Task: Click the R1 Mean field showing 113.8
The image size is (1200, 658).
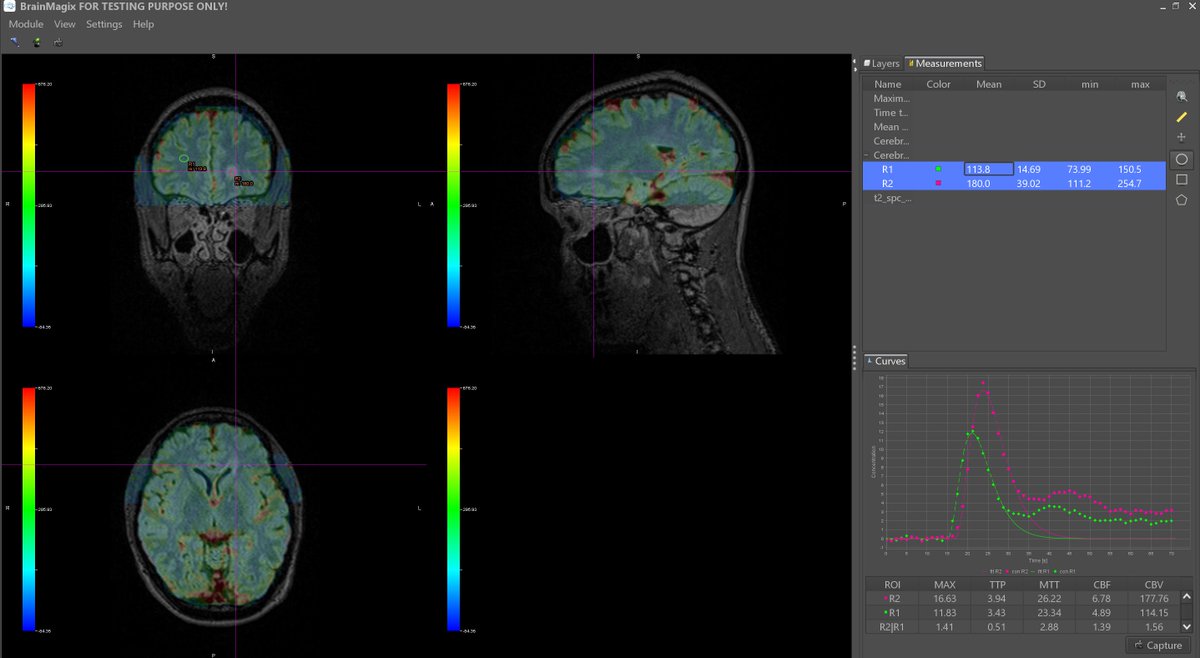Action: click(x=989, y=170)
